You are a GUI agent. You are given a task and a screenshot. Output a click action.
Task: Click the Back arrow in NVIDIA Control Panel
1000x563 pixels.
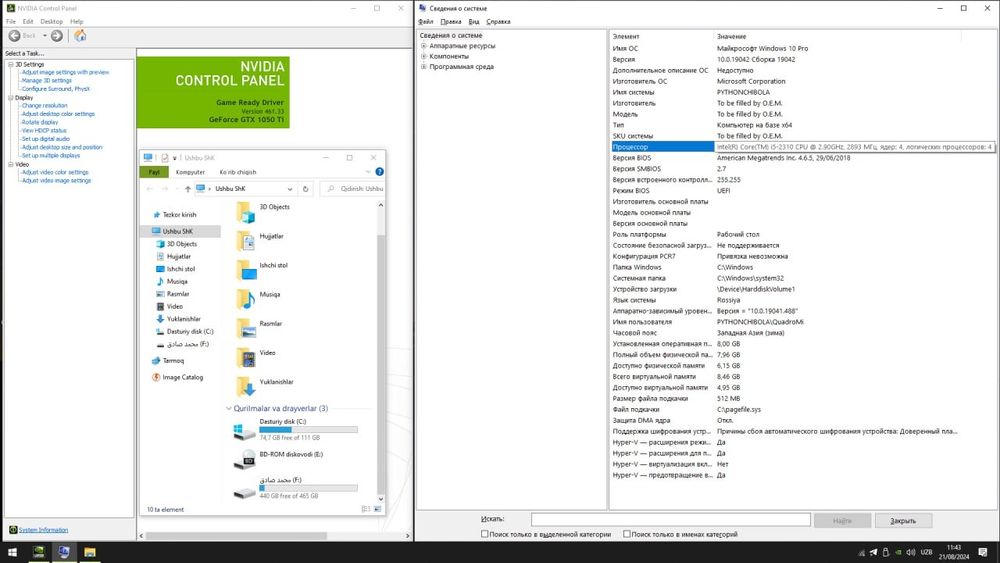tap(15, 36)
